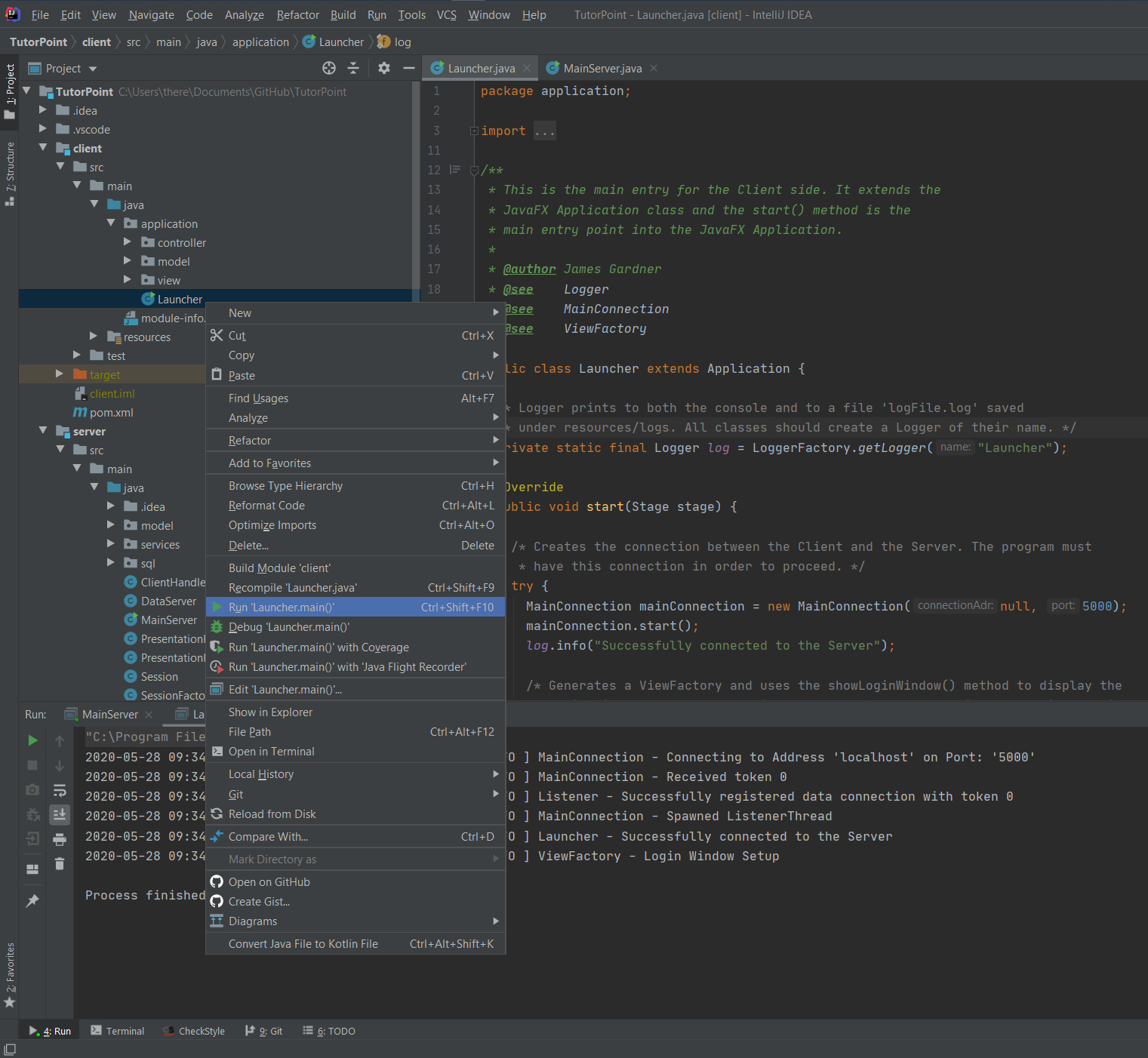Image resolution: width=1148 pixels, height=1058 pixels.
Task: Open the Terminal tool window
Action: point(117,1031)
